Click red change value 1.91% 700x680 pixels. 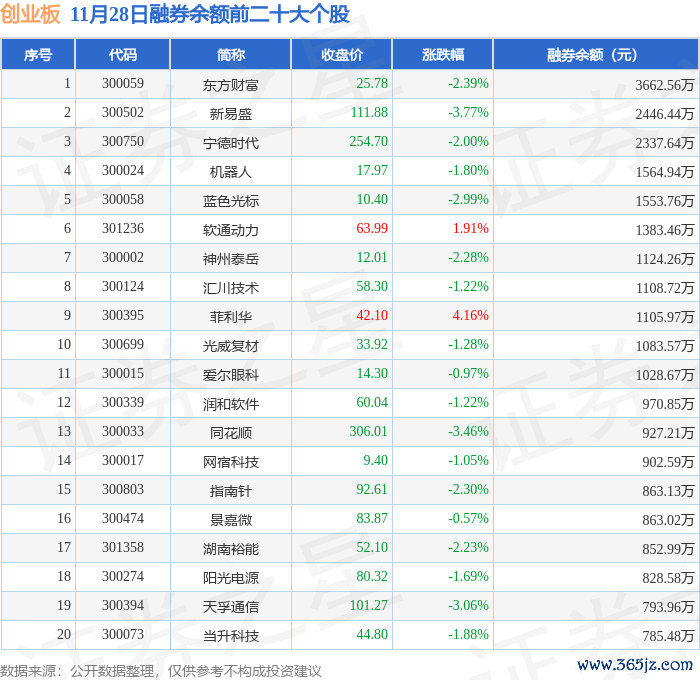(x=471, y=228)
